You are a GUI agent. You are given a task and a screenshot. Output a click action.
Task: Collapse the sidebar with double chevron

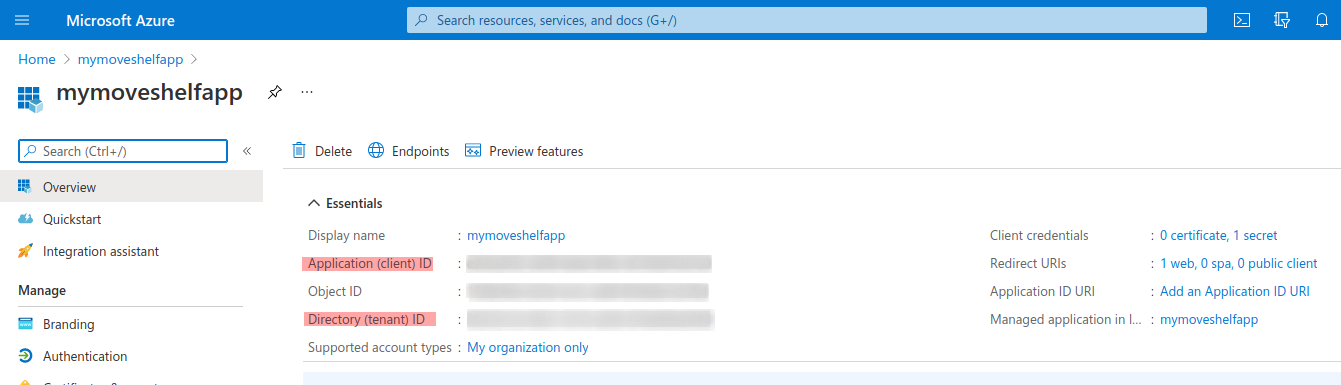(247, 151)
